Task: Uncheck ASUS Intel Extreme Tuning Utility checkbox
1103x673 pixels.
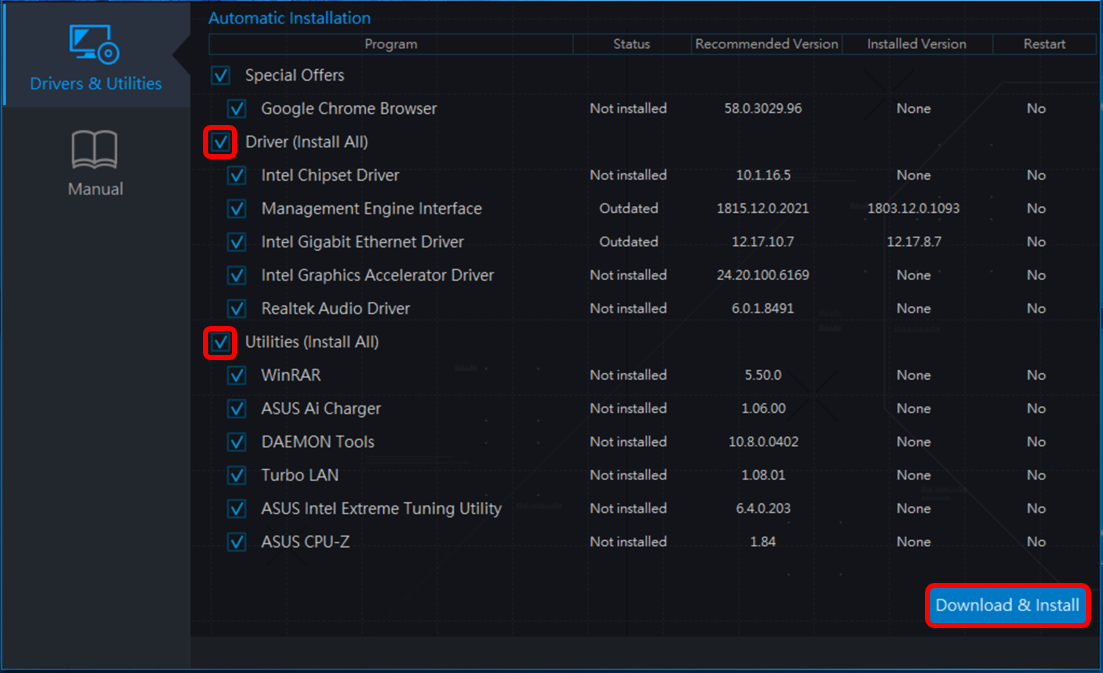Action: click(x=237, y=508)
